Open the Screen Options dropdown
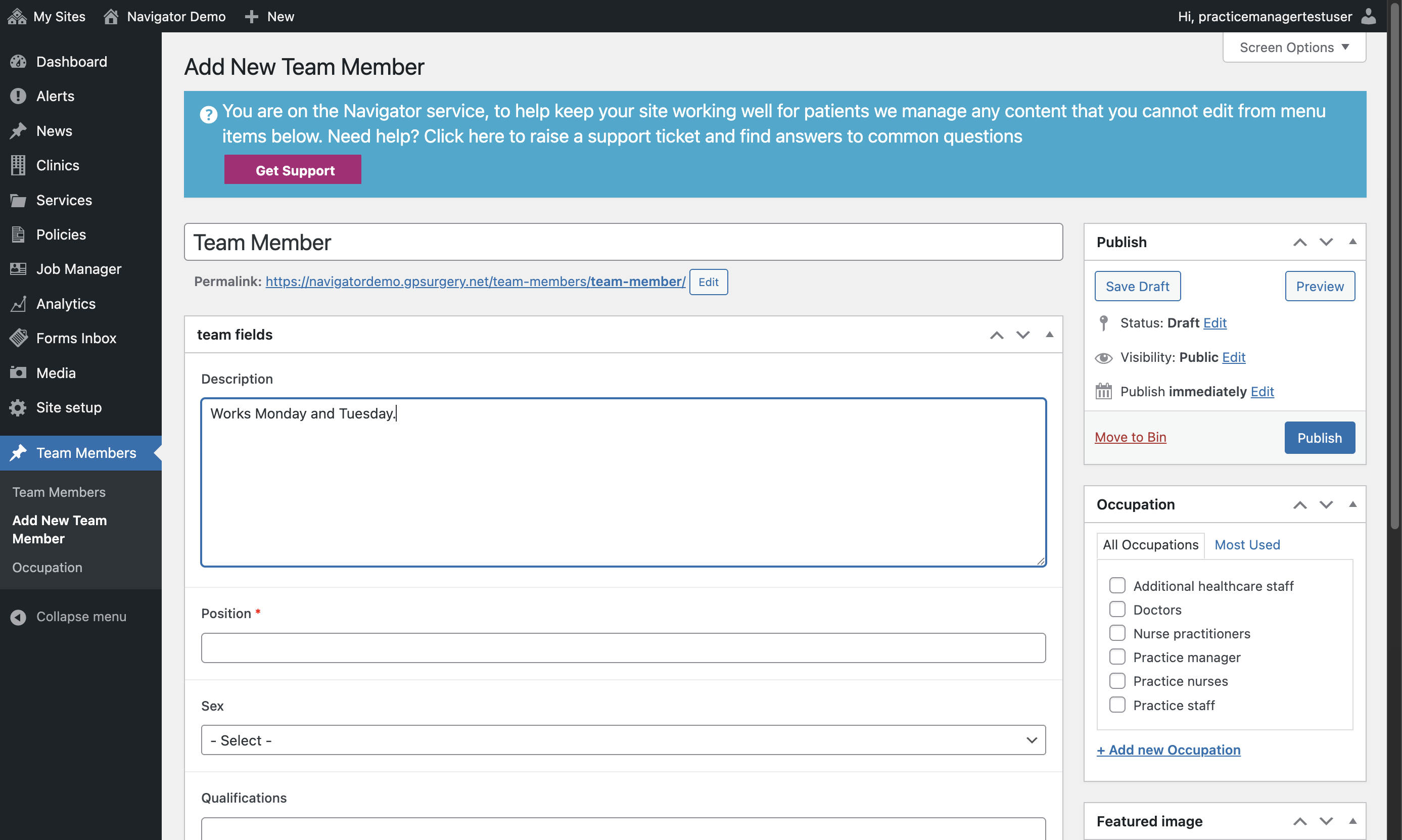The width and height of the screenshot is (1402, 840). pos(1294,48)
